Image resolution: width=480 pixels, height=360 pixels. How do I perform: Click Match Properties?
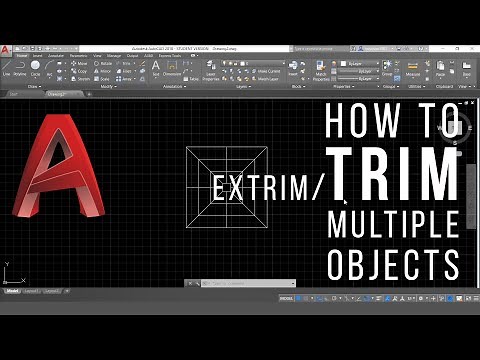[x=321, y=71]
